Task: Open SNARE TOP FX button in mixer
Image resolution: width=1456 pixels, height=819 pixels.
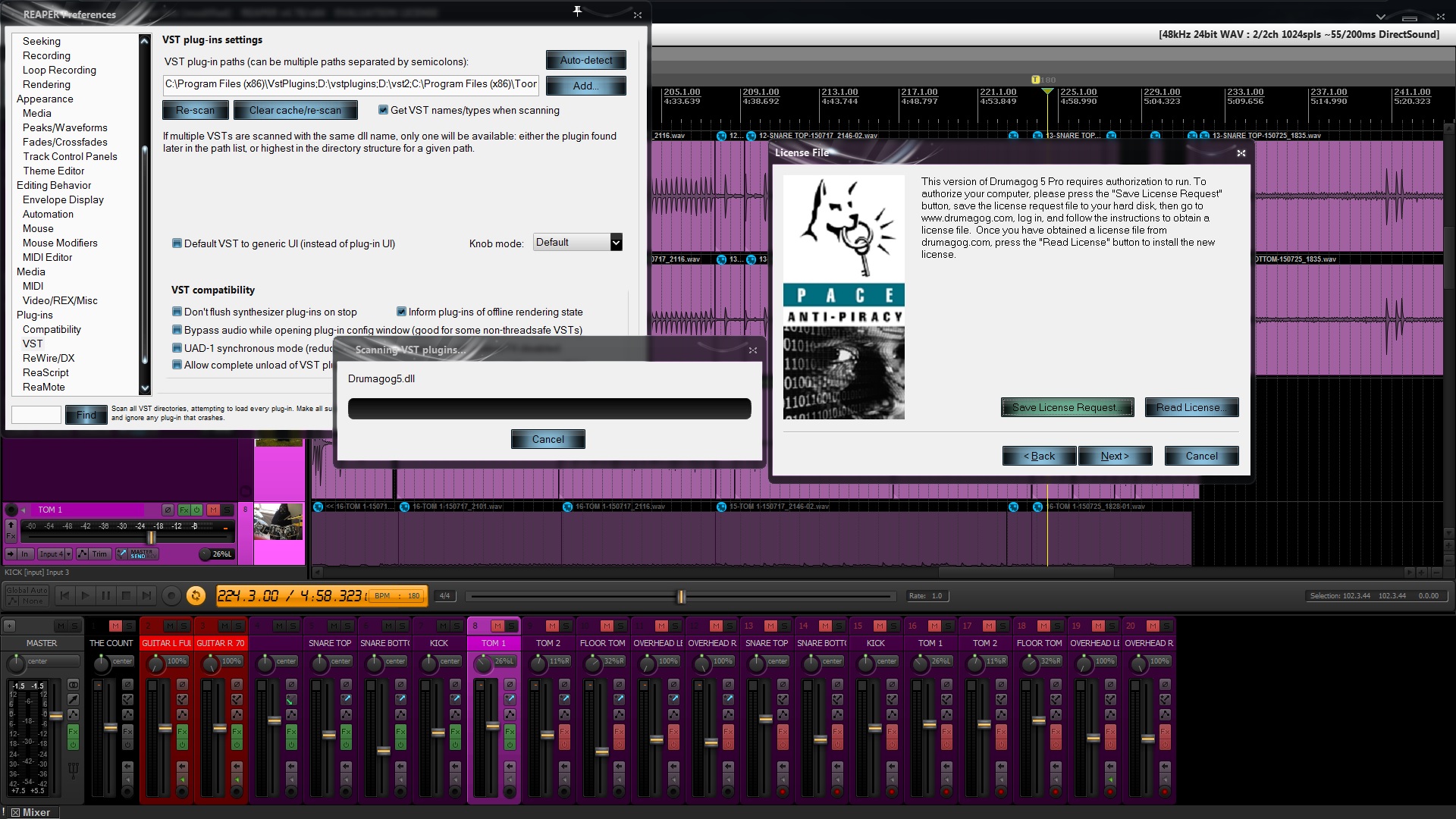Action: (346, 733)
